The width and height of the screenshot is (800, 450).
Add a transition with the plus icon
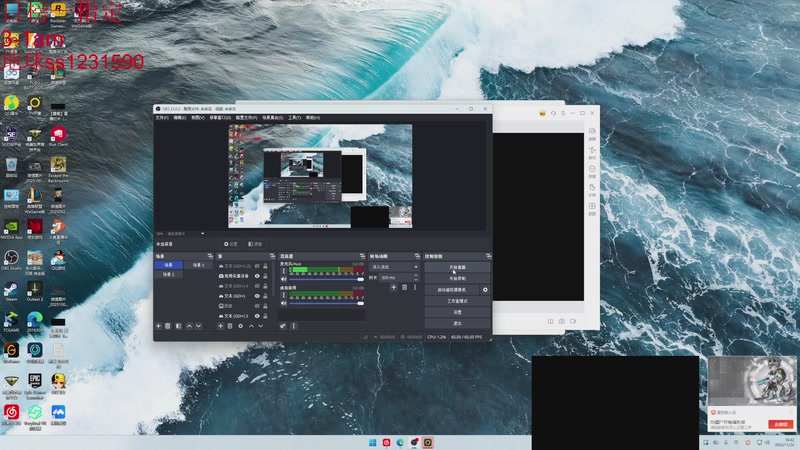pyautogui.click(x=393, y=288)
